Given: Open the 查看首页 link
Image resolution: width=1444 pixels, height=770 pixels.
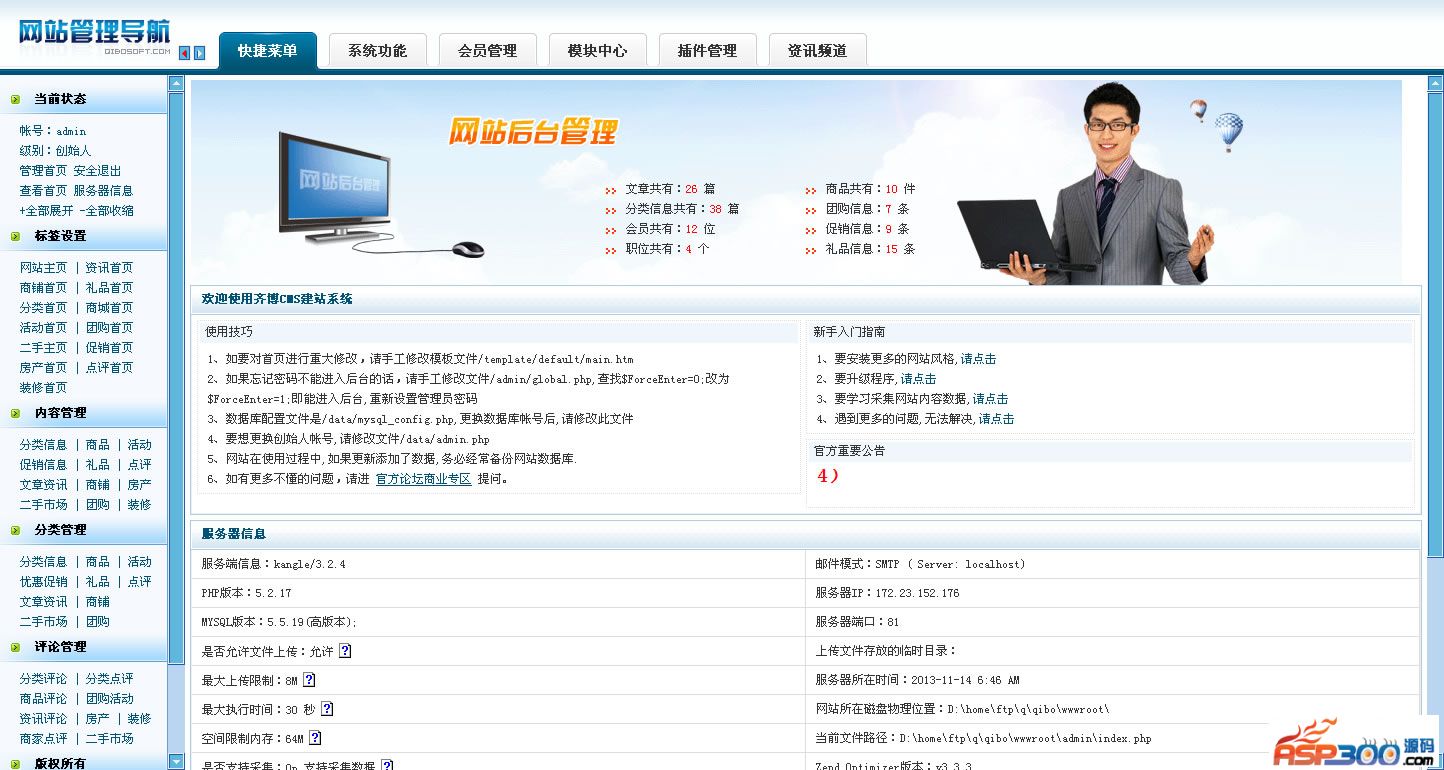Looking at the screenshot, I should [43, 191].
